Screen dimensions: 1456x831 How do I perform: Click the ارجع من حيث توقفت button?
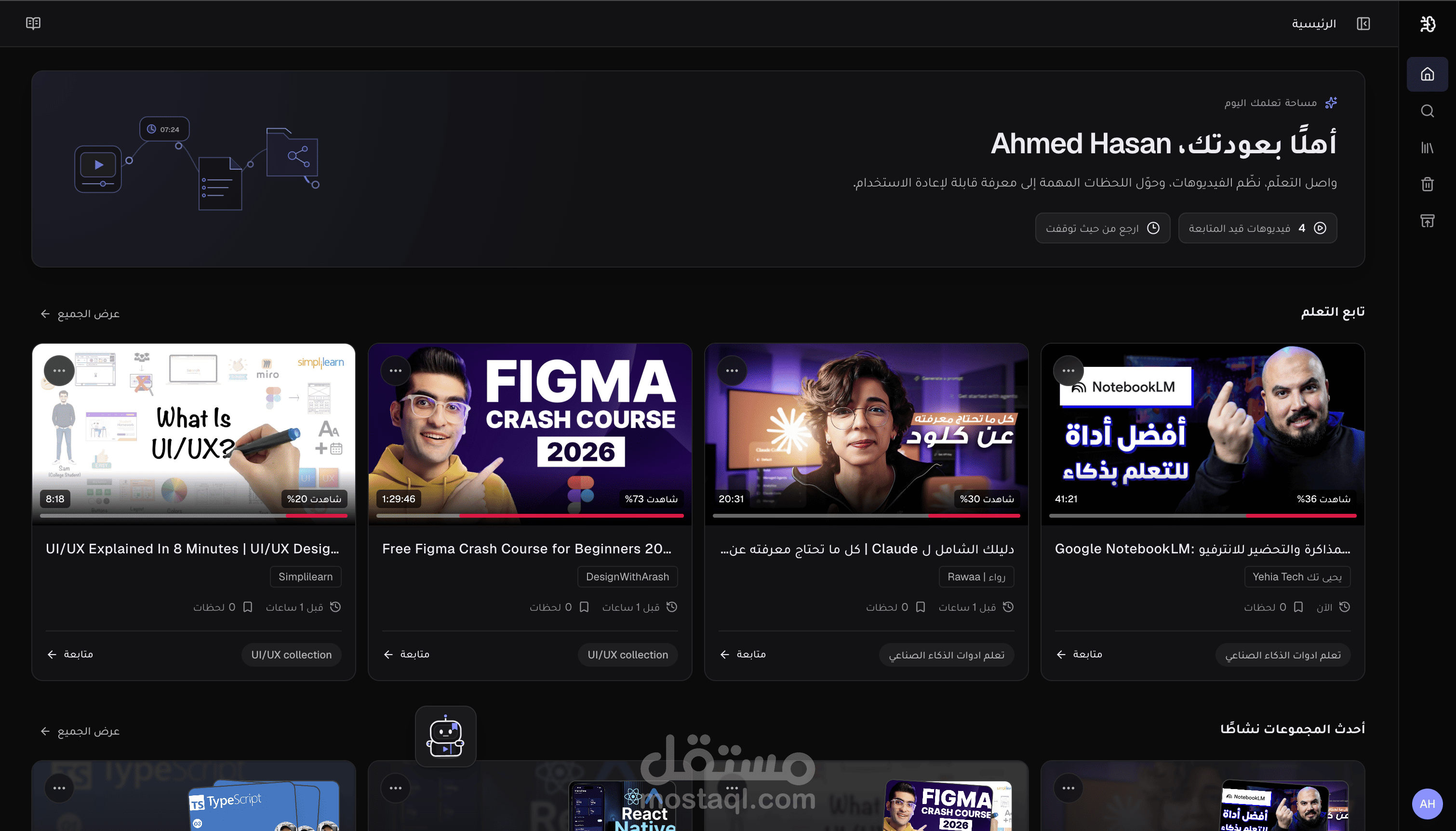1102,228
